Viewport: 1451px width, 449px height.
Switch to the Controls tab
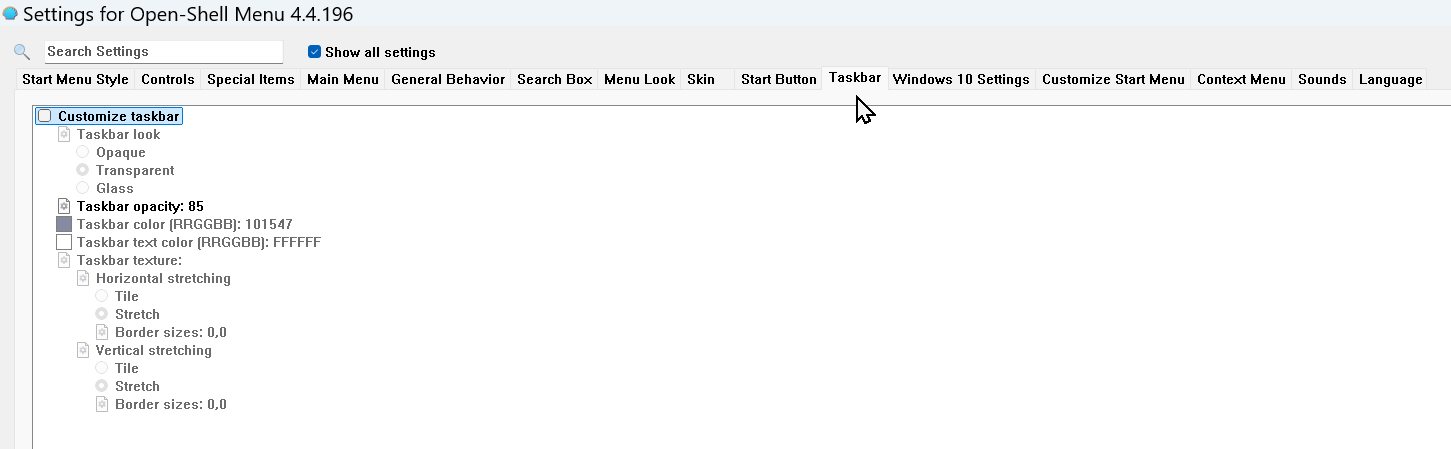click(168, 79)
